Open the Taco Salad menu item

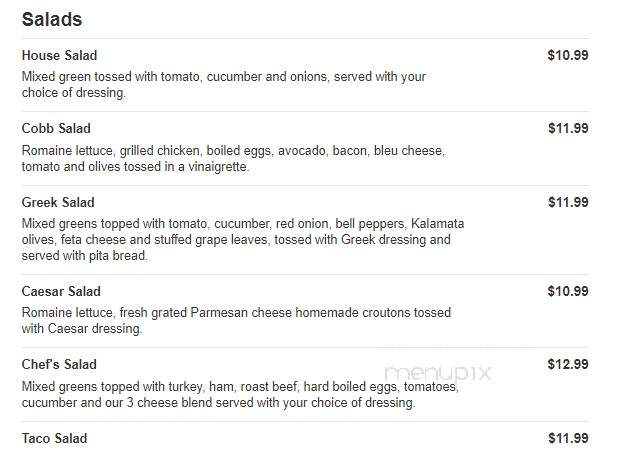pyautogui.click(x=54, y=438)
